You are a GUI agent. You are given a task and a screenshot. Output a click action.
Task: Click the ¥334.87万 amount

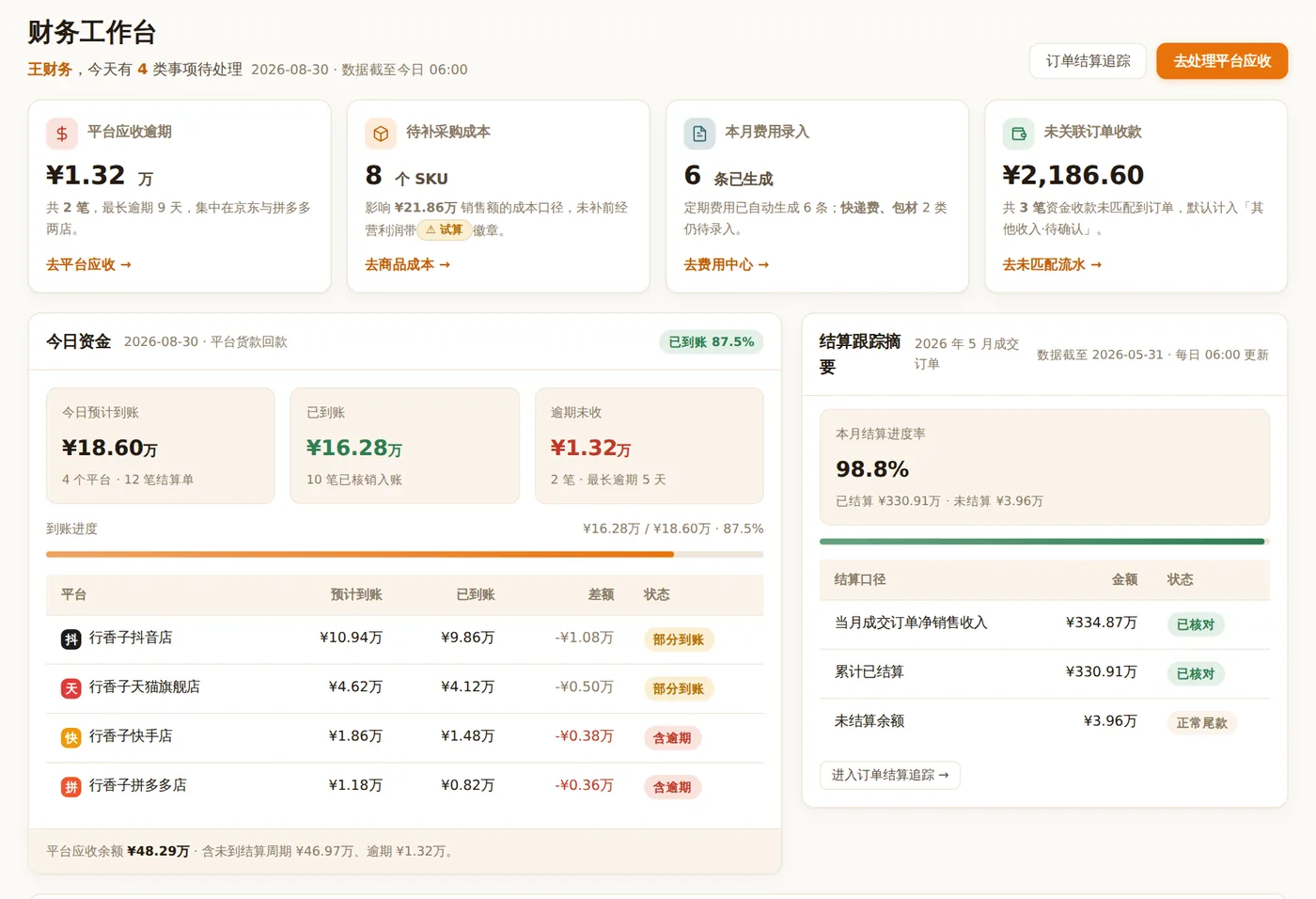point(1101,623)
